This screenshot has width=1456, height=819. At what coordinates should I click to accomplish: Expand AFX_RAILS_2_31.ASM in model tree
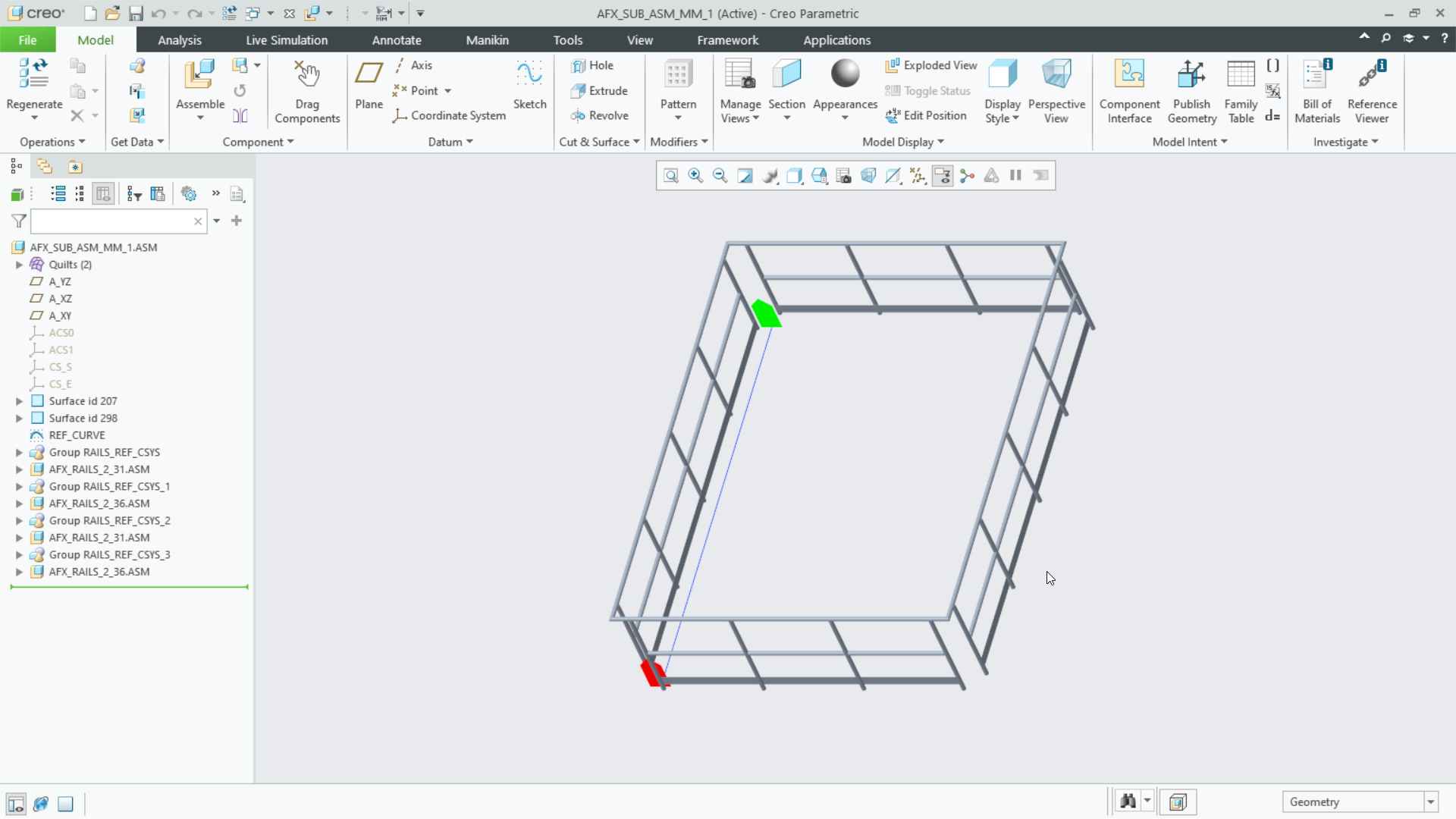click(20, 469)
